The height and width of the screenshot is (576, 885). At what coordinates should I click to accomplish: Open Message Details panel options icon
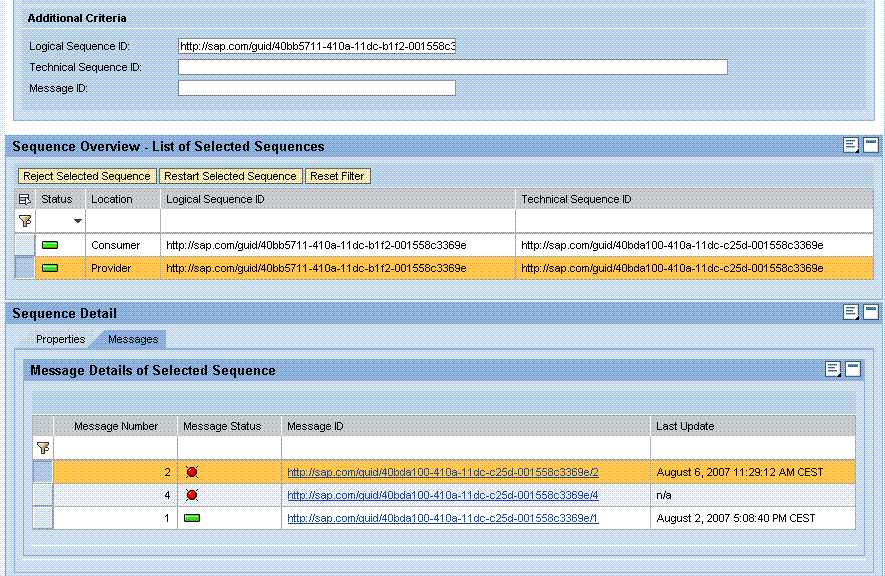tap(833, 370)
